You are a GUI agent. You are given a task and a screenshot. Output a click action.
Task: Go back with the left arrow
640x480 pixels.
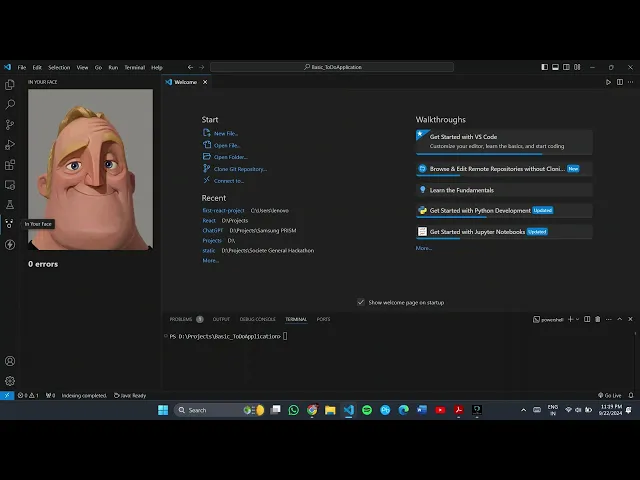pos(190,67)
